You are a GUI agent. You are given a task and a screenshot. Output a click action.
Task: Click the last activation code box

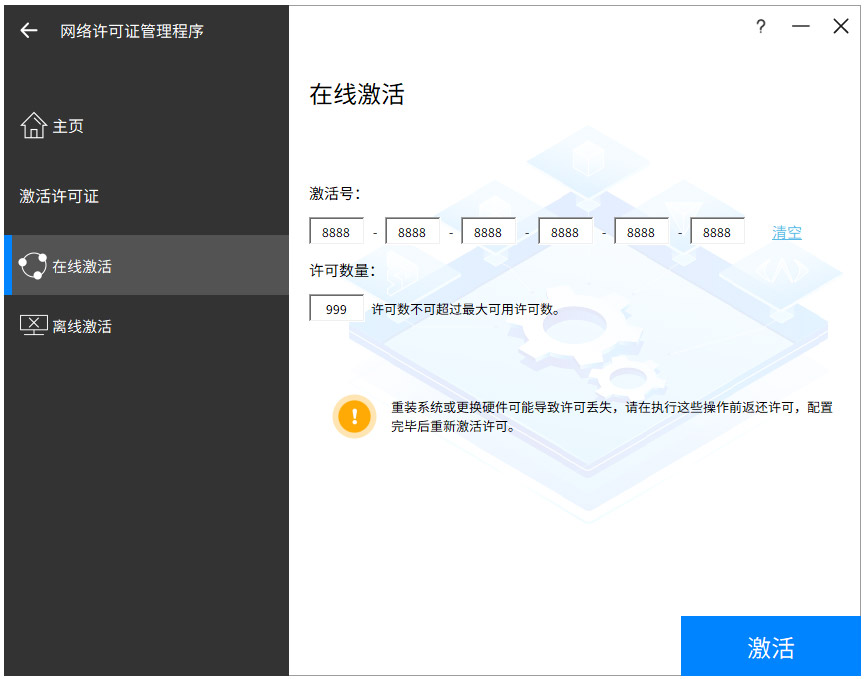click(x=718, y=231)
